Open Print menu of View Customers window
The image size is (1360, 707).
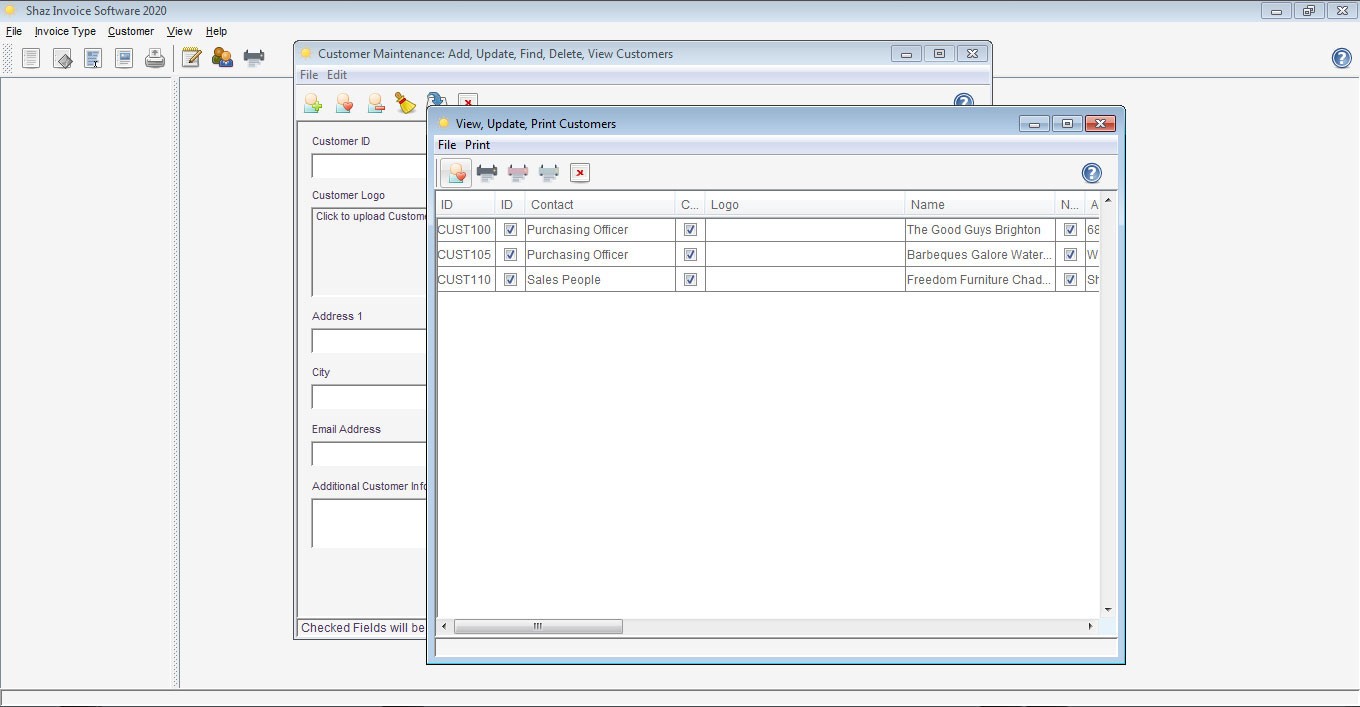[x=477, y=145]
